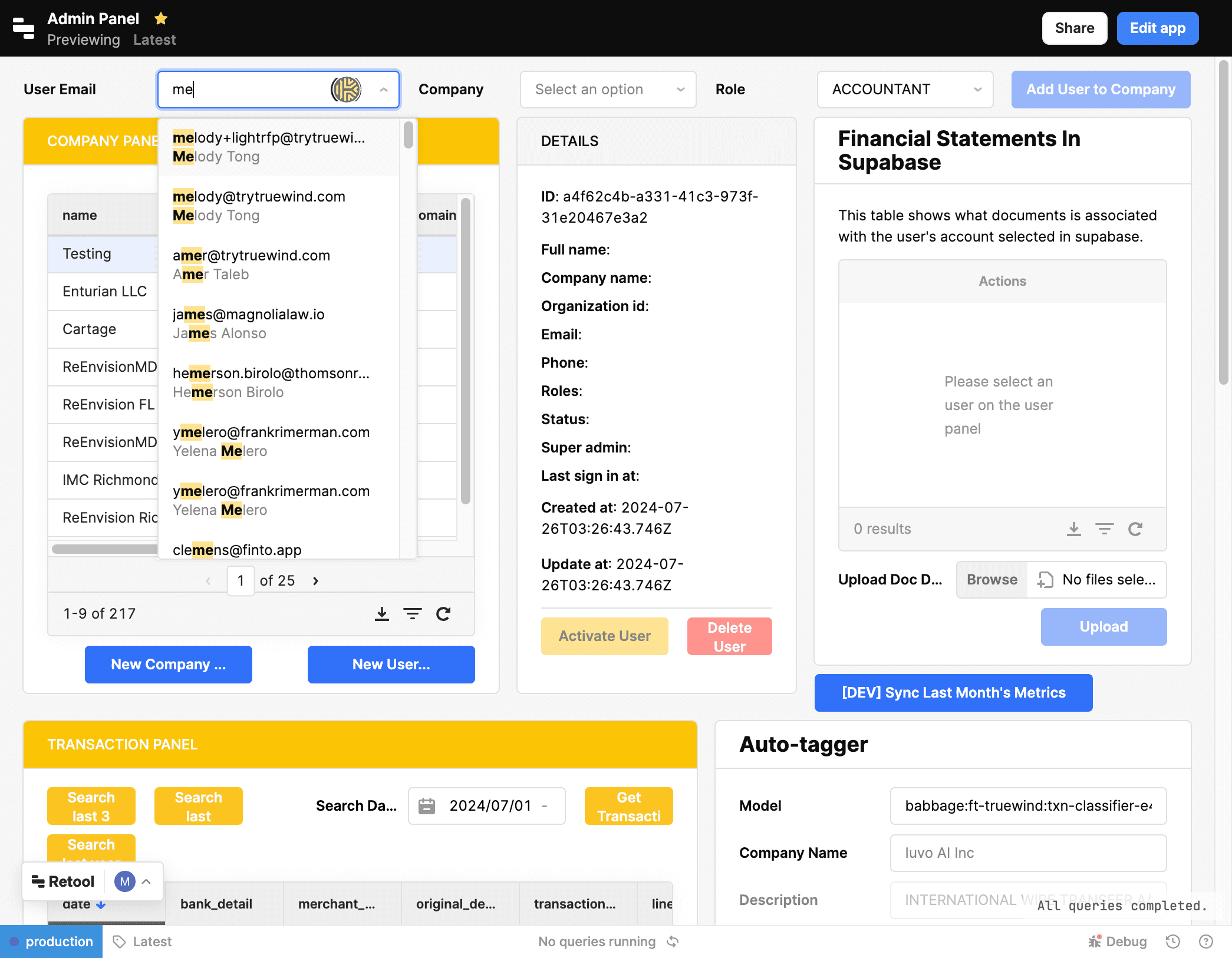
Task: Collapse the User Email suggestions with the chevron
Action: click(x=384, y=89)
